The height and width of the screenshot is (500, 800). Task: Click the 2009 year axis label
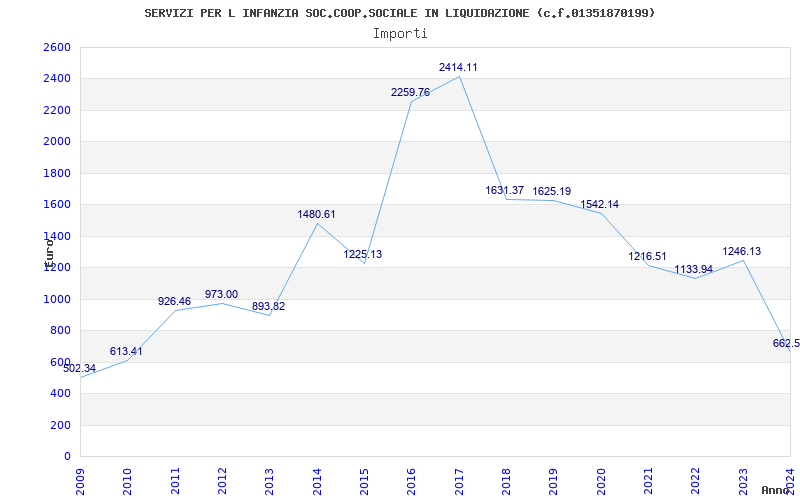(x=80, y=481)
